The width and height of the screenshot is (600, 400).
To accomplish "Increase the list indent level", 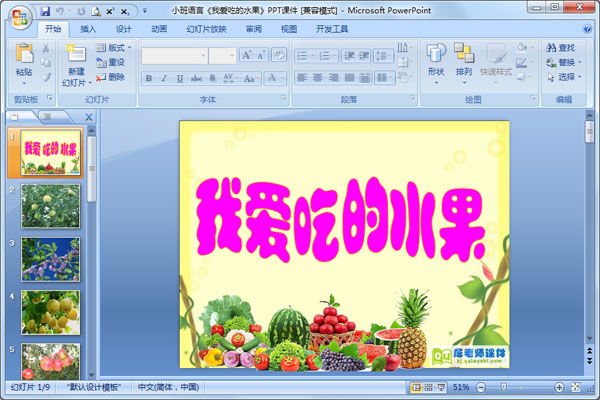I will coord(364,56).
